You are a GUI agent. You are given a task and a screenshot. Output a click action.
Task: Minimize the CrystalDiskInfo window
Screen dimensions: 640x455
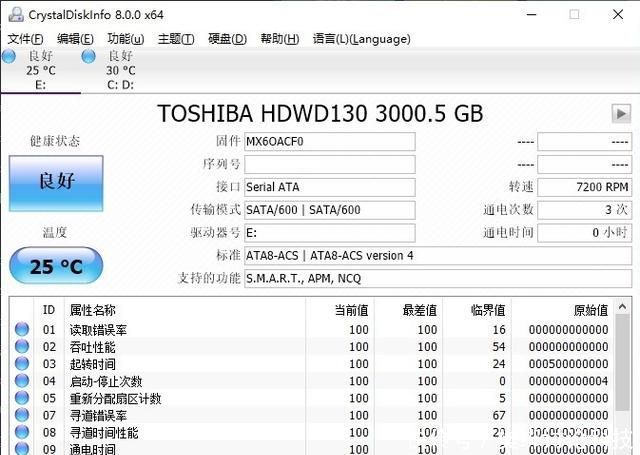pyautogui.click(x=531, y=15)
